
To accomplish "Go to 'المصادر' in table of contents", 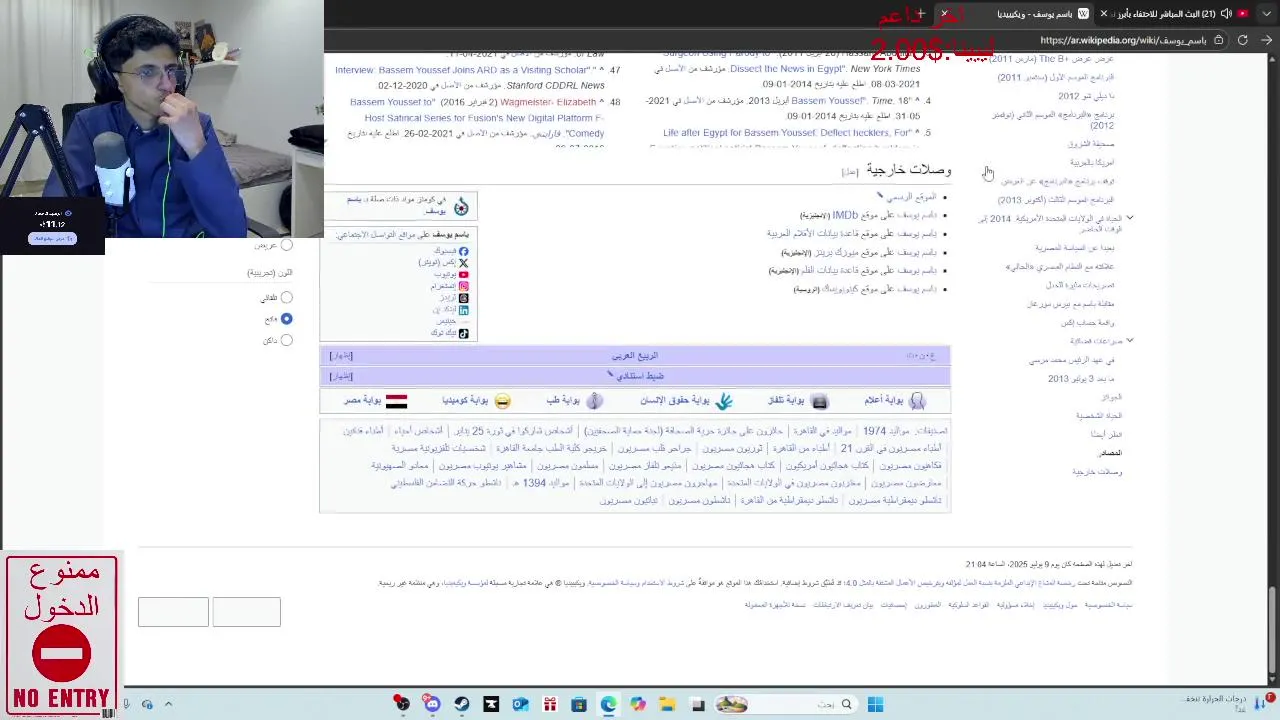I will point(1110,453).
